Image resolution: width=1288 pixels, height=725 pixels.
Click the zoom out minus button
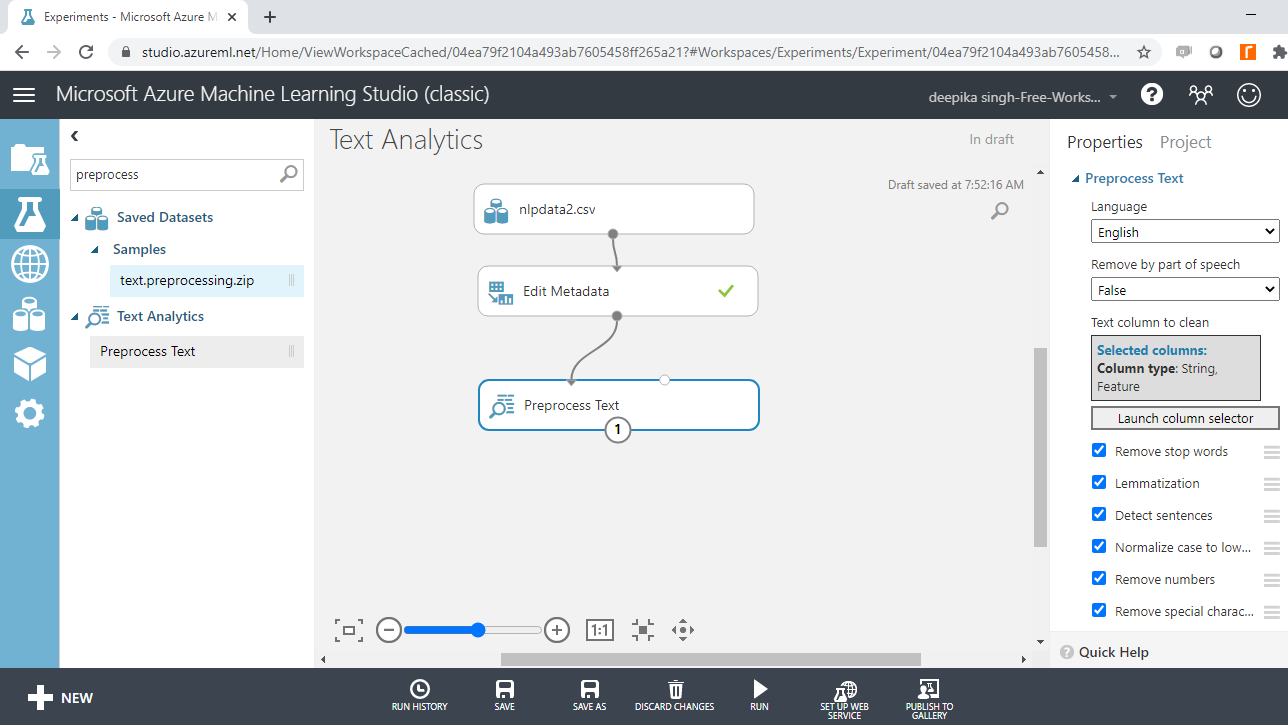tap(389, 630)
